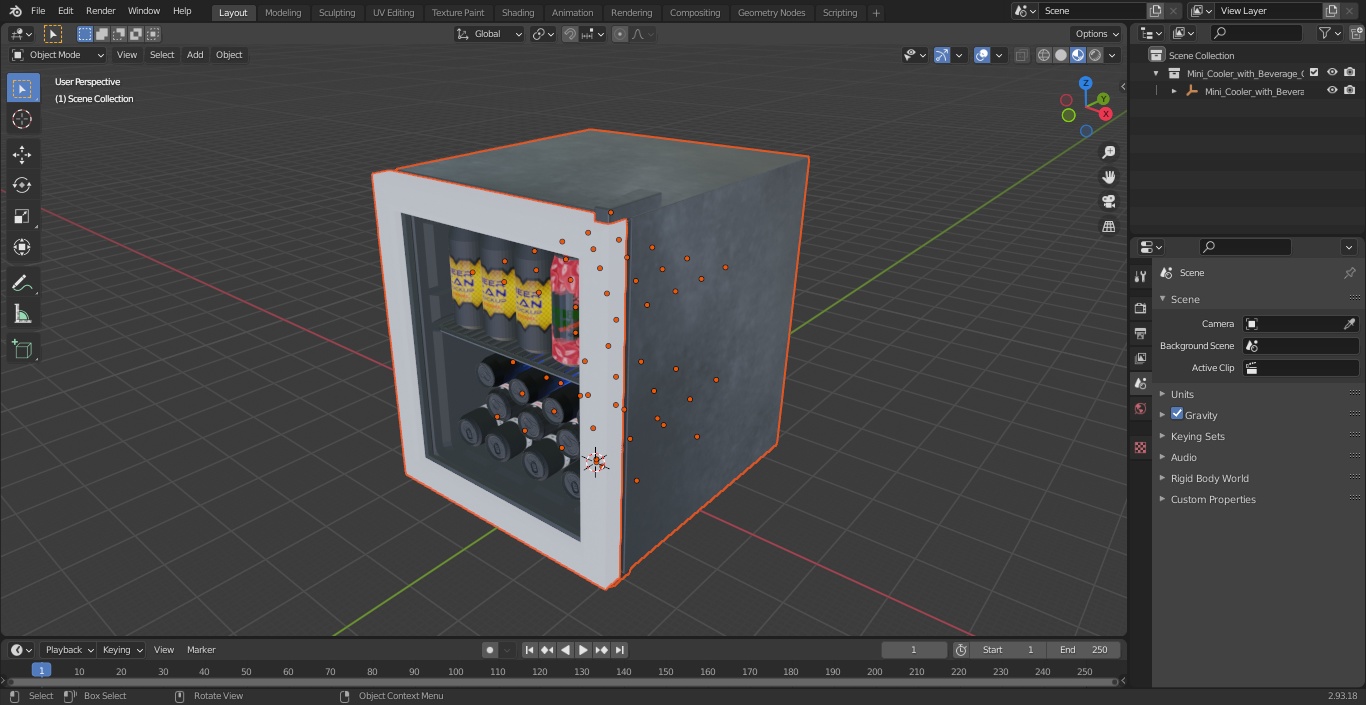Click the properties editor search field

click(x=1245, y=247)
